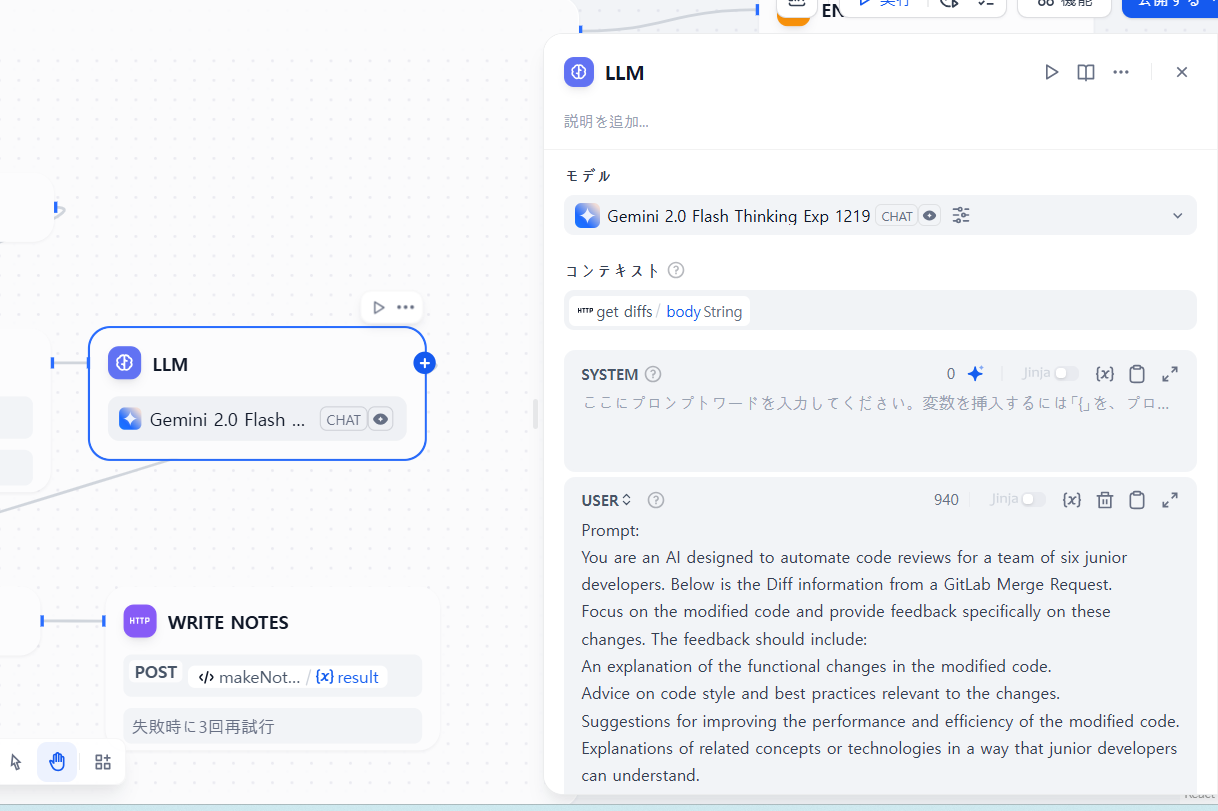Image resolution: width=1218 pixels, height=811 pixels.
Task: Open the help book icon in panel header
Action: pyautogui.click(x=1086, y=72)
